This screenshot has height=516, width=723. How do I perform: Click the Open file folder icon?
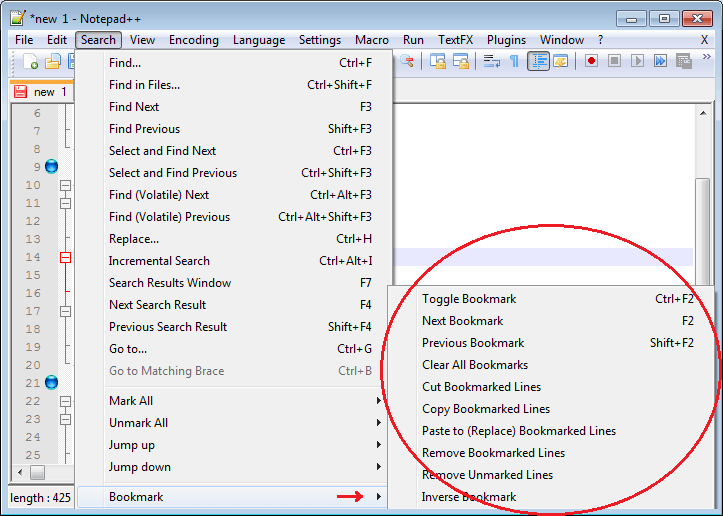[x=53, y=62]
